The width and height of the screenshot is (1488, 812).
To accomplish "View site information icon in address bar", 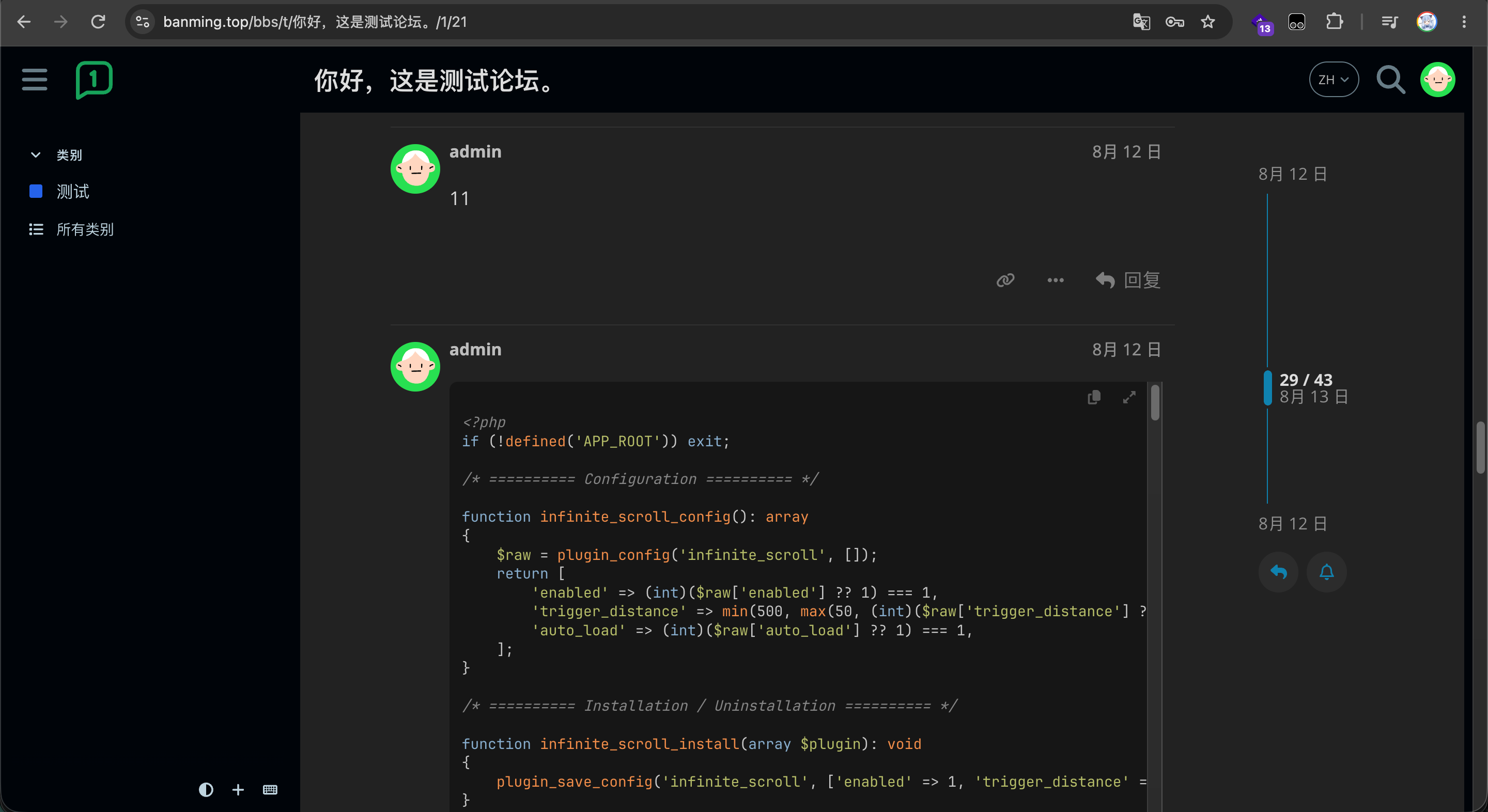I will point(143,22).
